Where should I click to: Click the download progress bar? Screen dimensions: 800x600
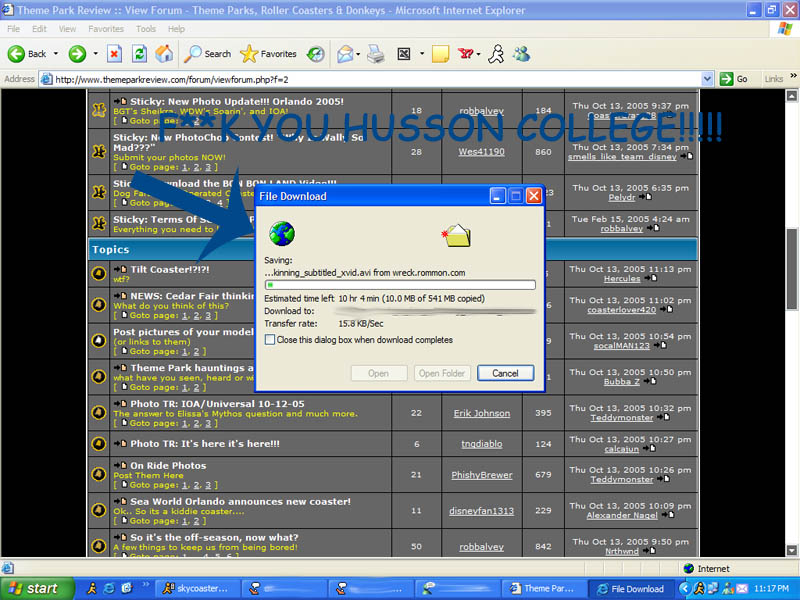(x=400, y=285)
